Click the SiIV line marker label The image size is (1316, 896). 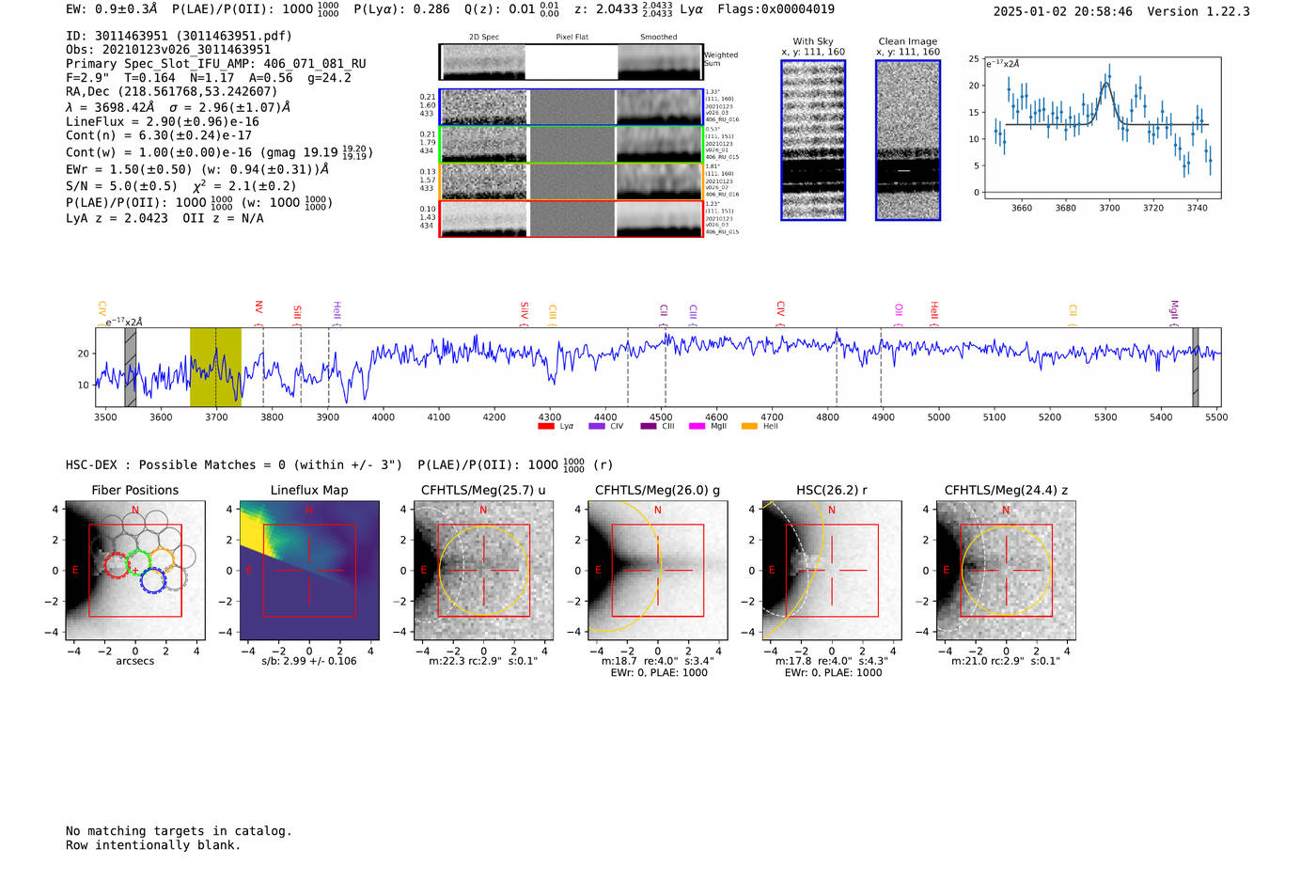pyautogui.click(x=525, y=312)
